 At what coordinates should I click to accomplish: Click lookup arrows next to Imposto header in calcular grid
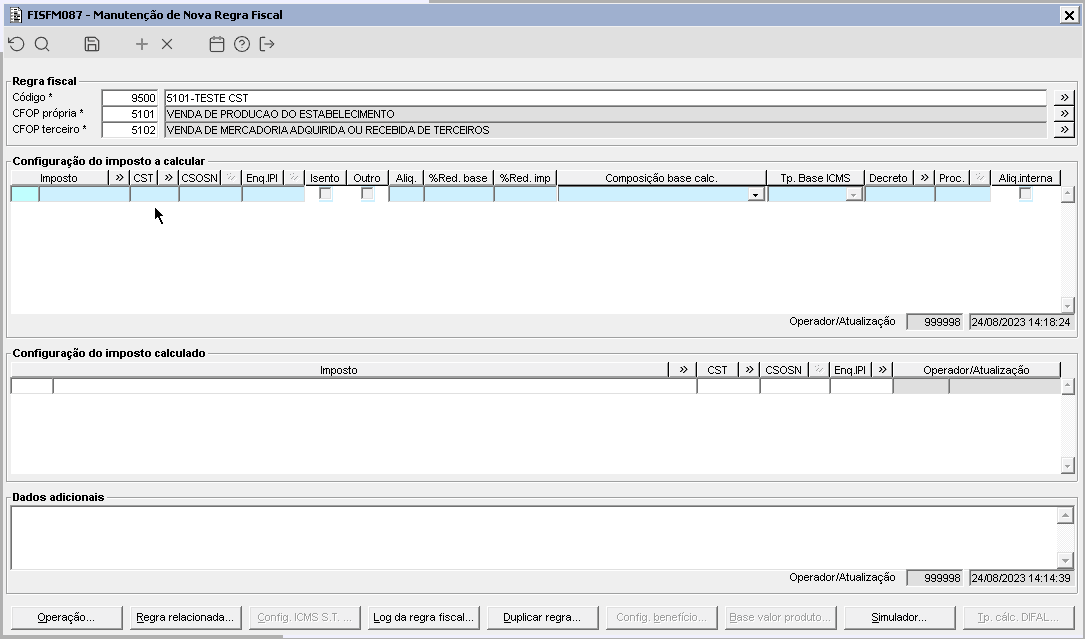[x=119, y=178]
